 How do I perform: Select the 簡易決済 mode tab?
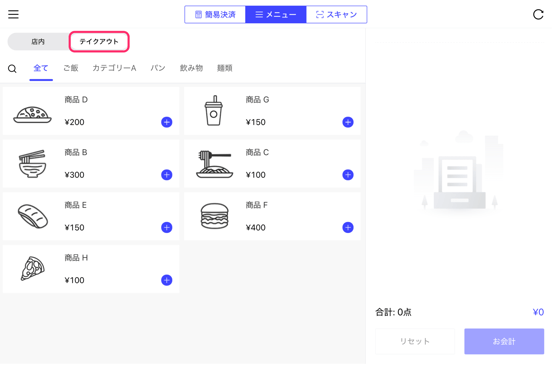[x=215, y=14]
